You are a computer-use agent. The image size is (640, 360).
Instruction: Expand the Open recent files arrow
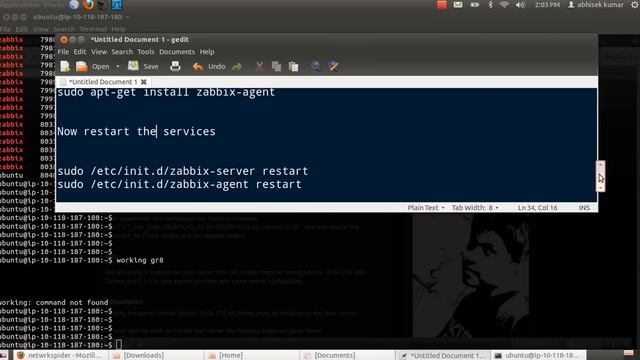(x=118, y=67)
